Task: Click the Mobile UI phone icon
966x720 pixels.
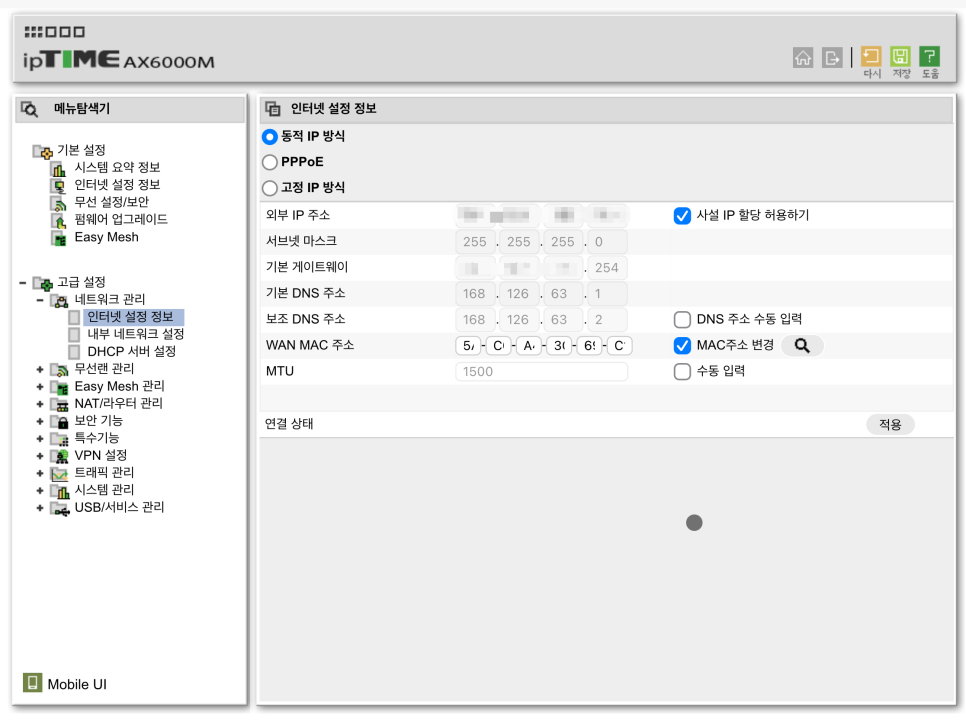Action: pyautogui.click(x=32, y=682)
